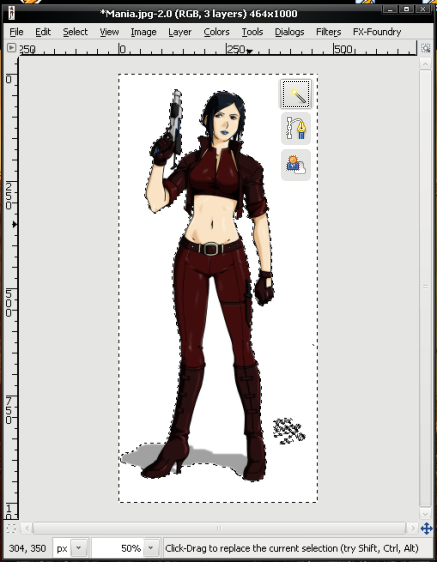Toggle Quick Mask button at bottom left
437x562 pixels.
pyautogui.click(x=11, y=528)
